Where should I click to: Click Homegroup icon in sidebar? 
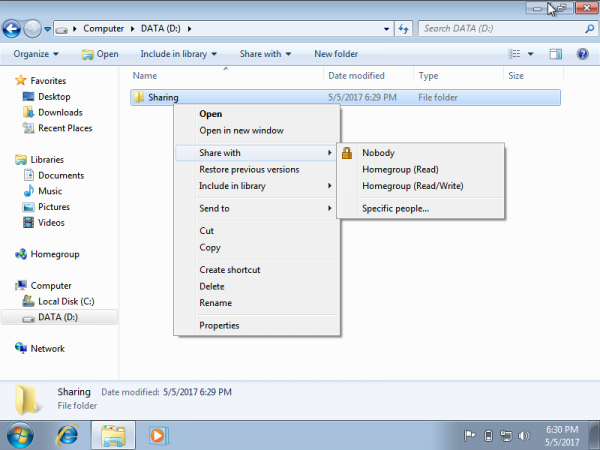coord(21,254)
